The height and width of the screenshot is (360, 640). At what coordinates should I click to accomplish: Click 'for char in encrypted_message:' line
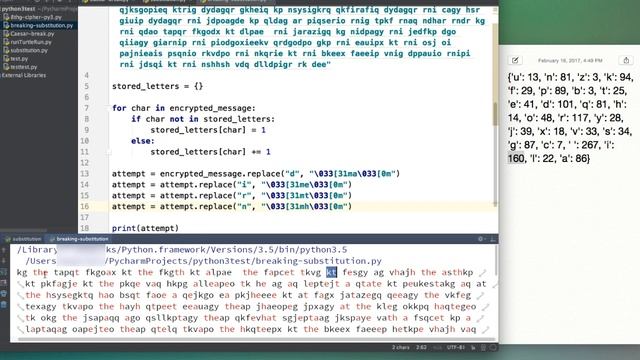184,108
